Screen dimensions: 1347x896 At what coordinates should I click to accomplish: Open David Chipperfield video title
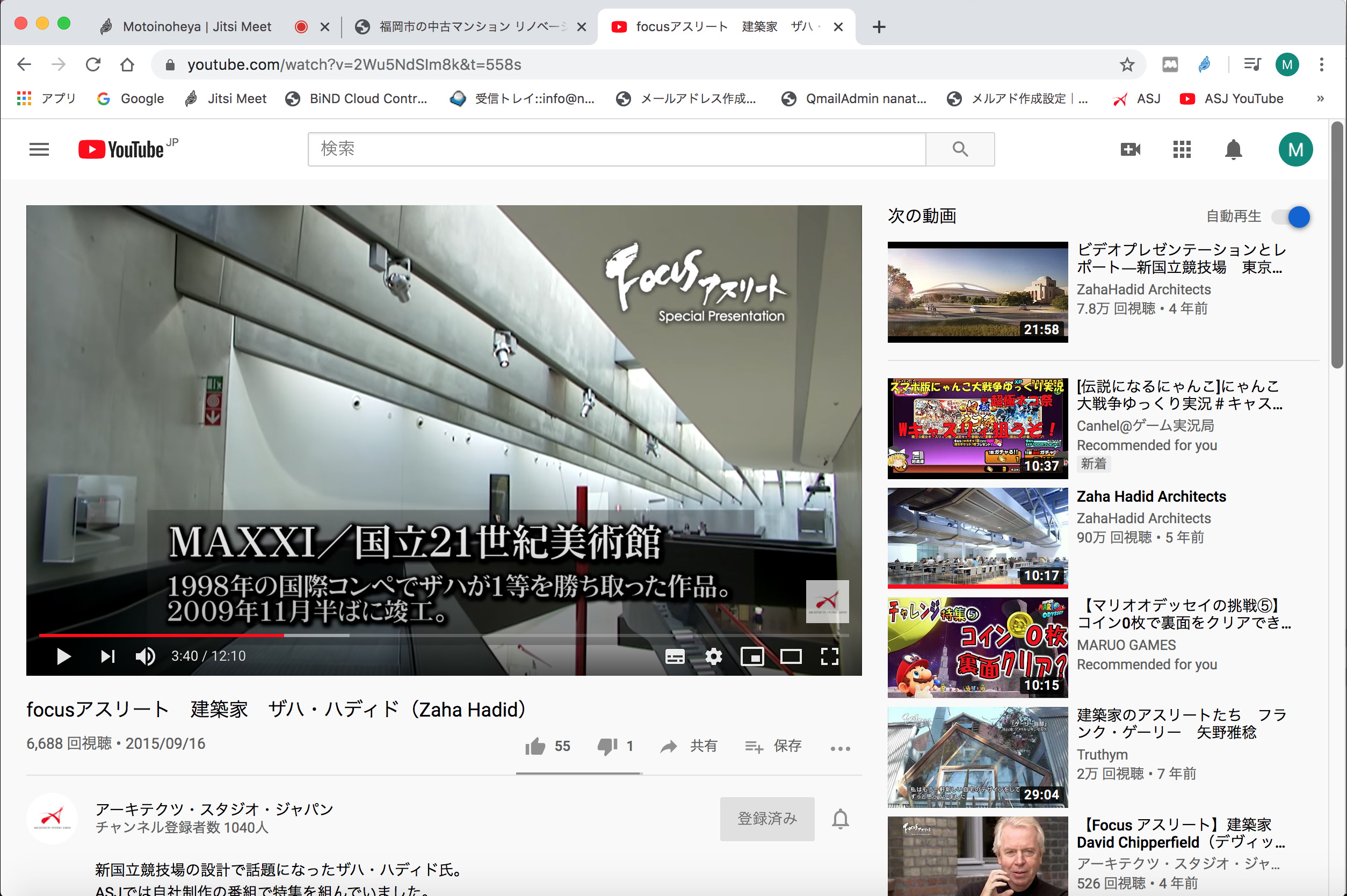tap(1182, 833)
